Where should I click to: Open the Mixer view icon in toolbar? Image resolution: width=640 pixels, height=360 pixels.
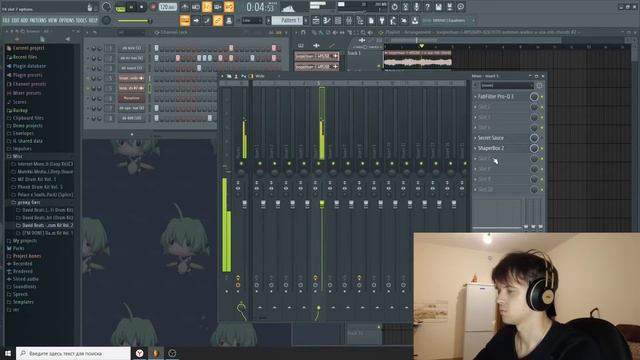click(x=349, y=20)
